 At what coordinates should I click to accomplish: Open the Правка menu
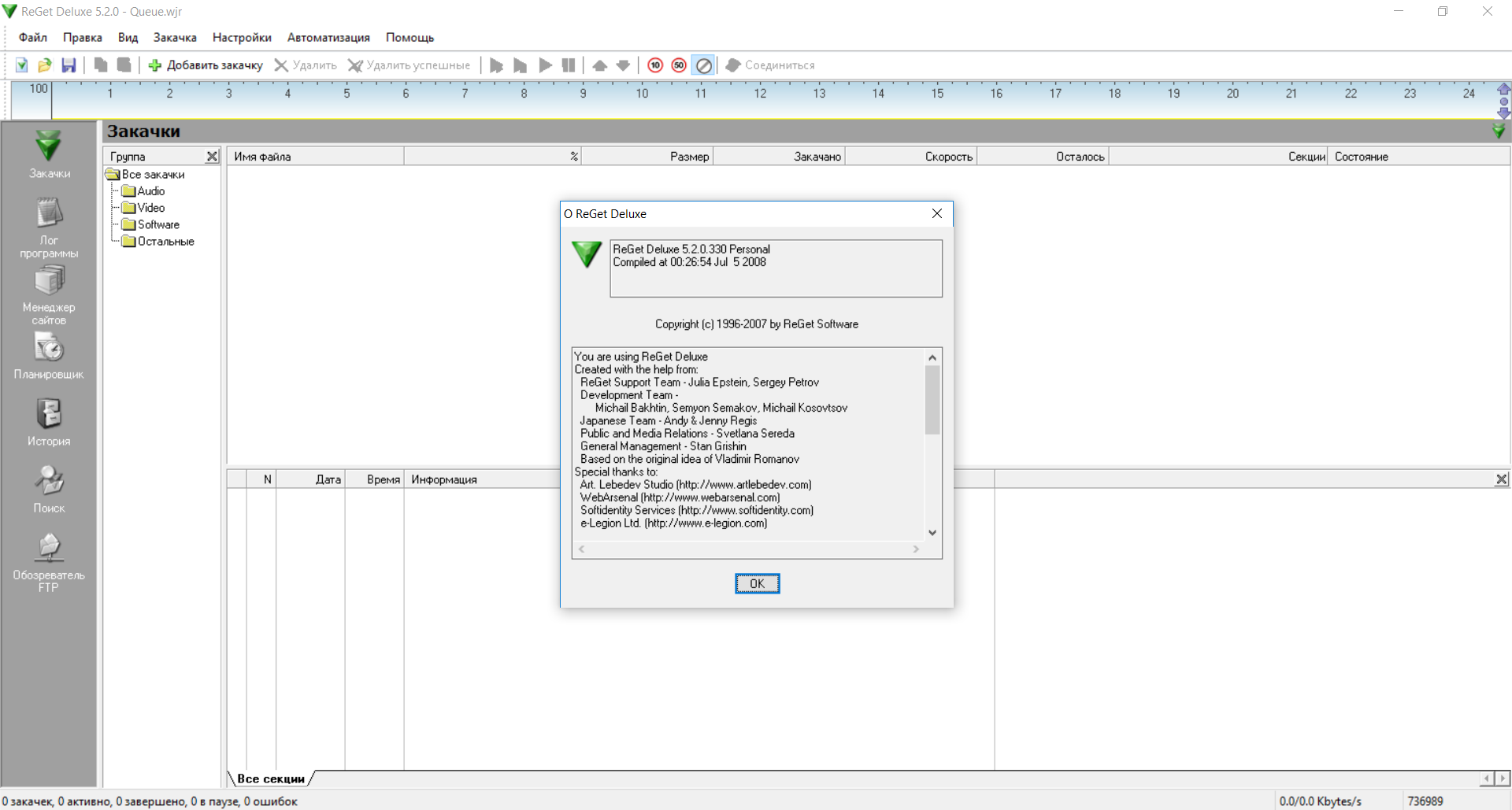pos(83,37)
